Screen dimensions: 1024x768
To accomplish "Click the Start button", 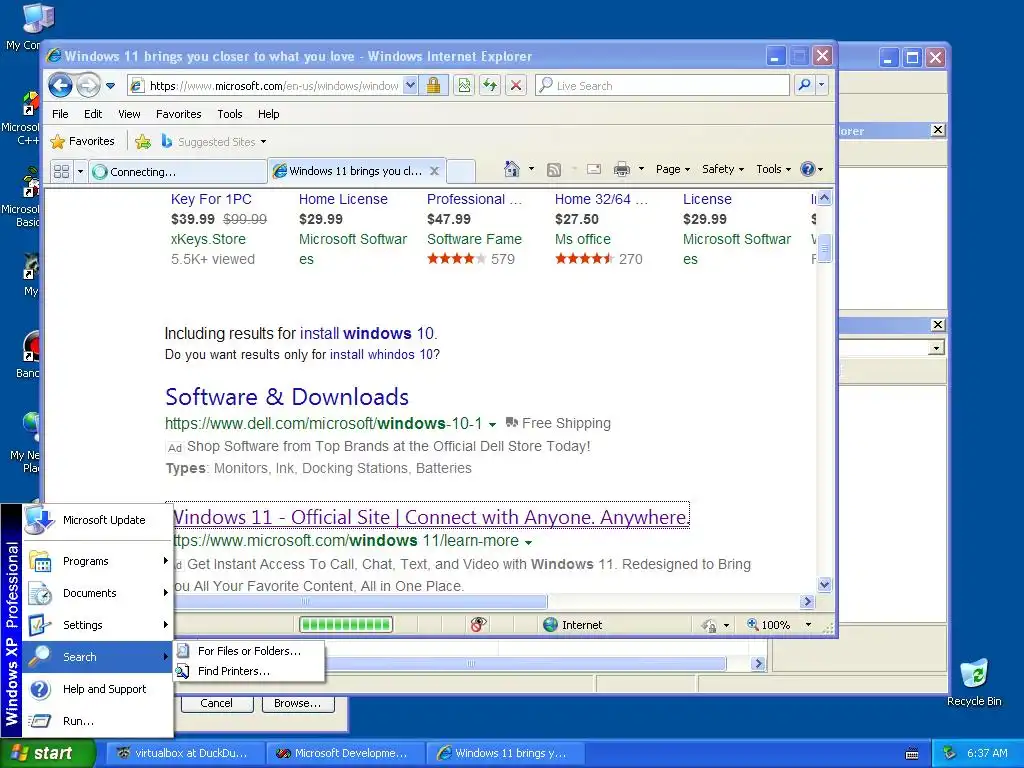I will pyautogui.click(x=47, y=753).
